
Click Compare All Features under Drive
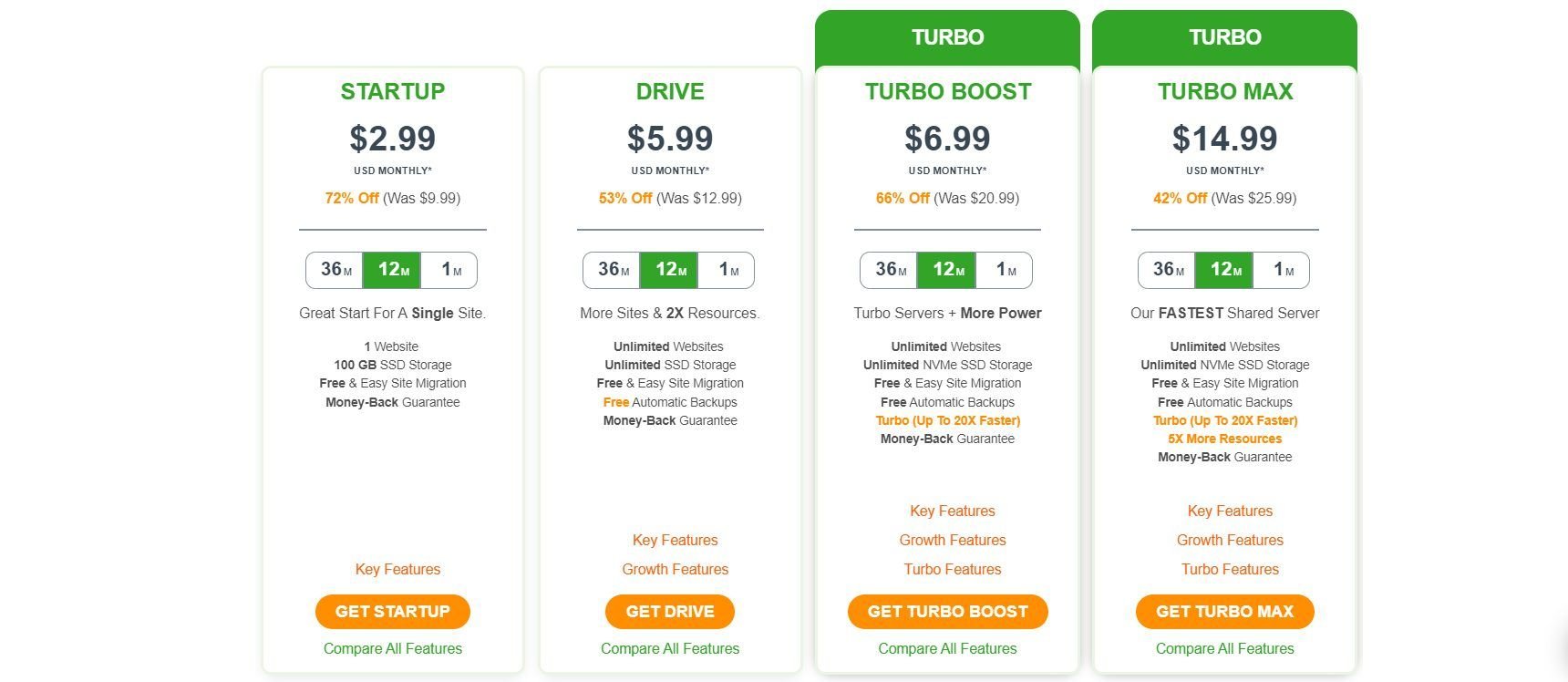[x=670, y=648]
